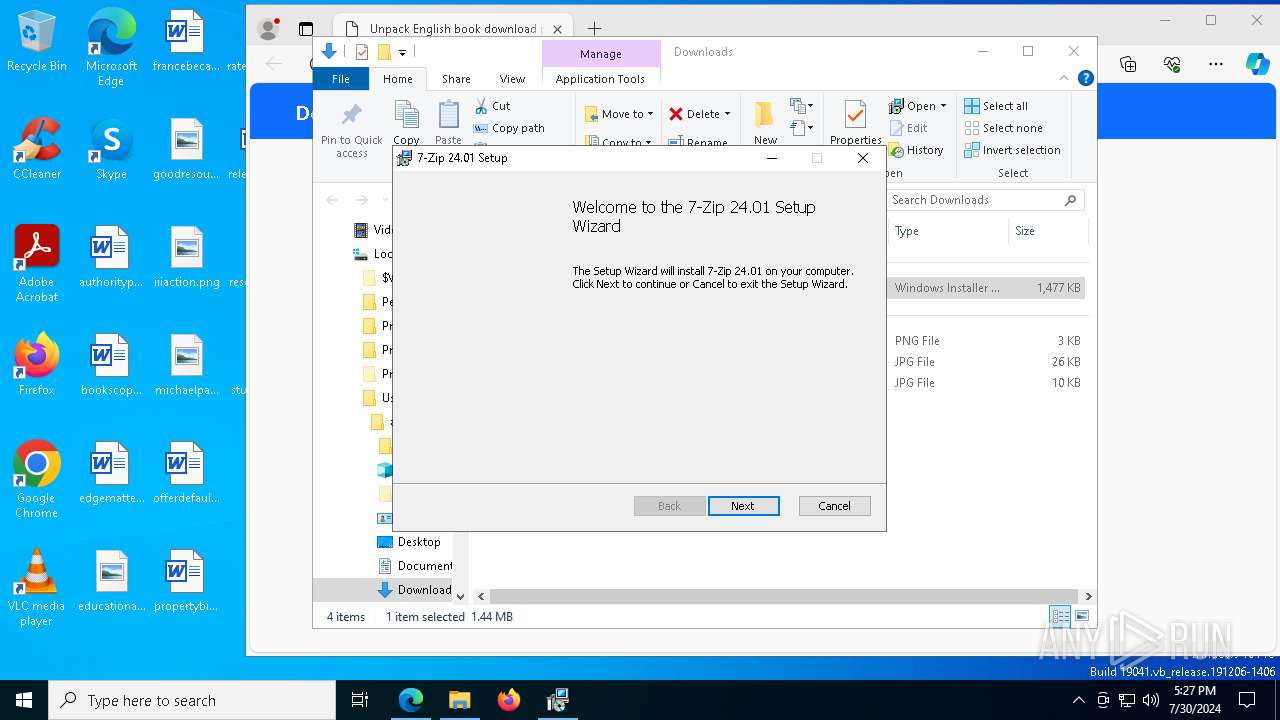Click the Manage contextual tab
The height and width of the screenshot is (720, 1280).
pyautogui.click(x=601, y=54)
